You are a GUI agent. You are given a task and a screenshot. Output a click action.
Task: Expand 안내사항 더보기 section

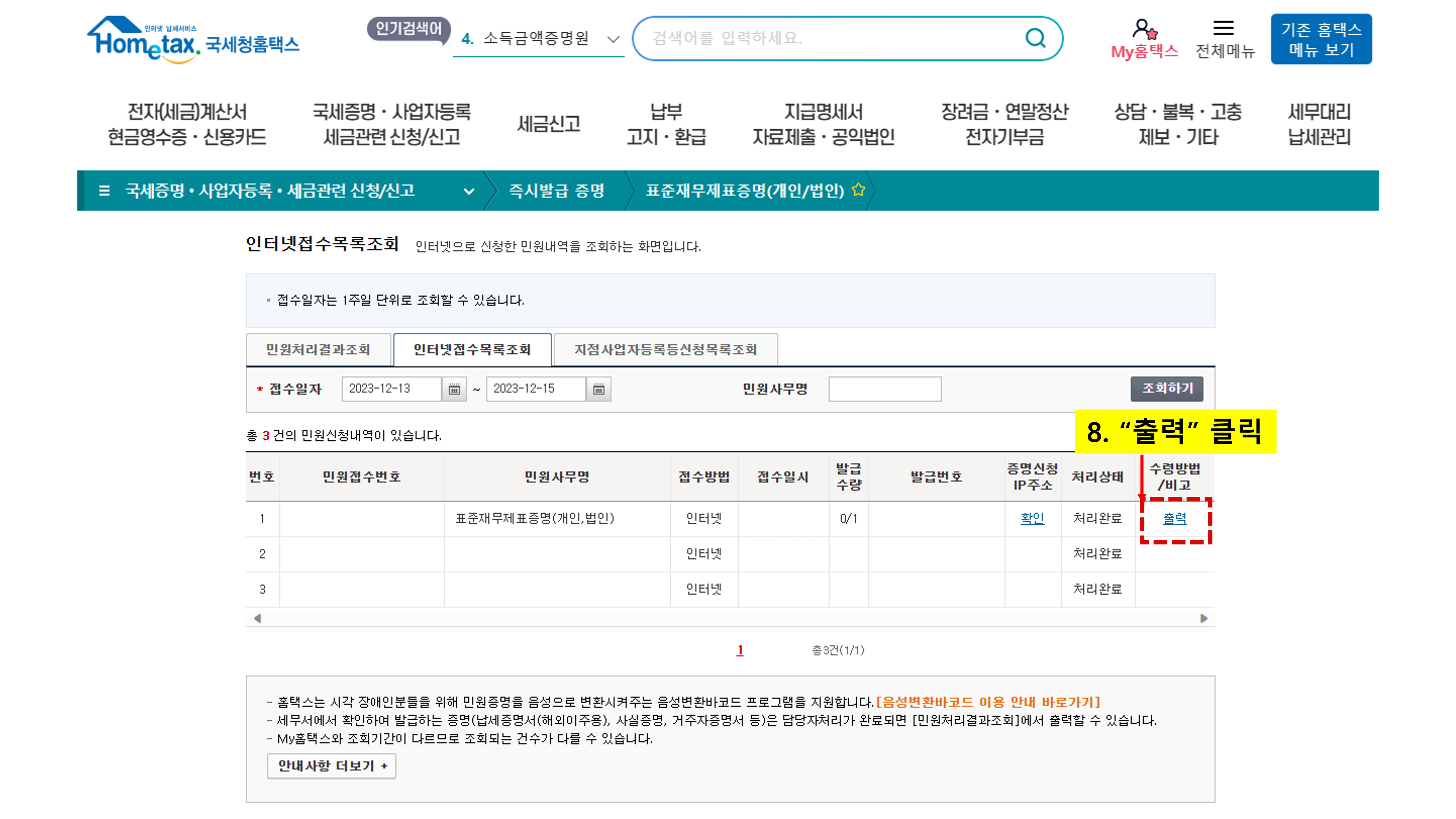click(331, 766)
